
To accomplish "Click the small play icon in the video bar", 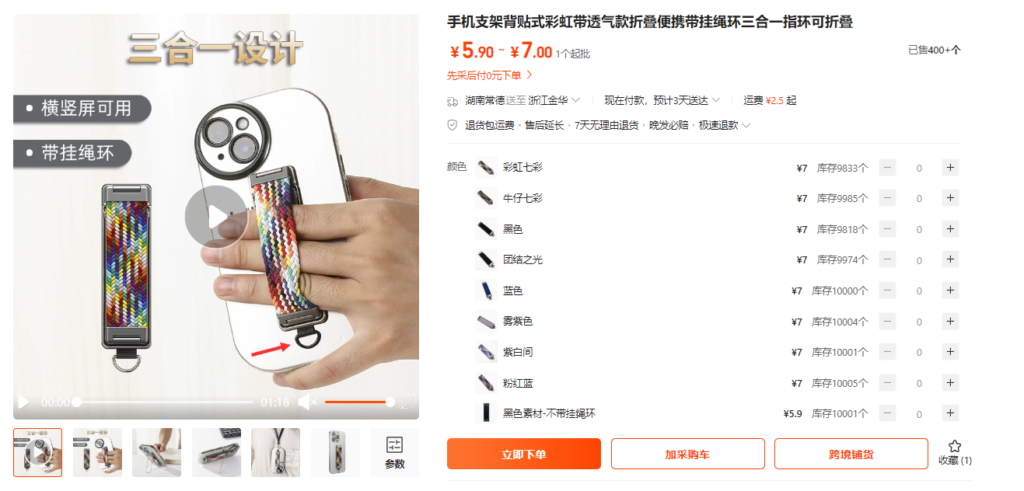I will click(23, 402).
